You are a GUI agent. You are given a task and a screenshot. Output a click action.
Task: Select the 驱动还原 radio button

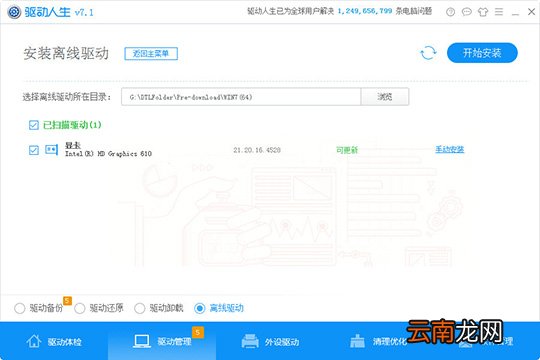80,308
